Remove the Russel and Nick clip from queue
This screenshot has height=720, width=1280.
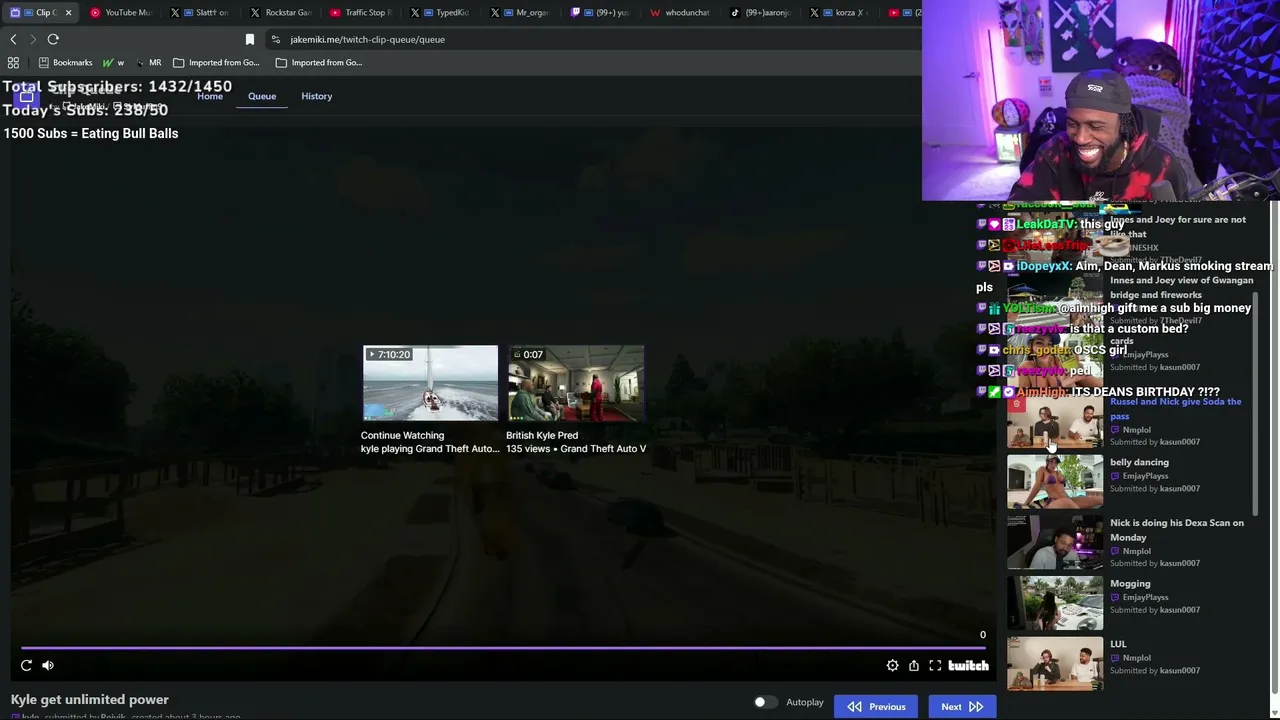(1016, 404)
